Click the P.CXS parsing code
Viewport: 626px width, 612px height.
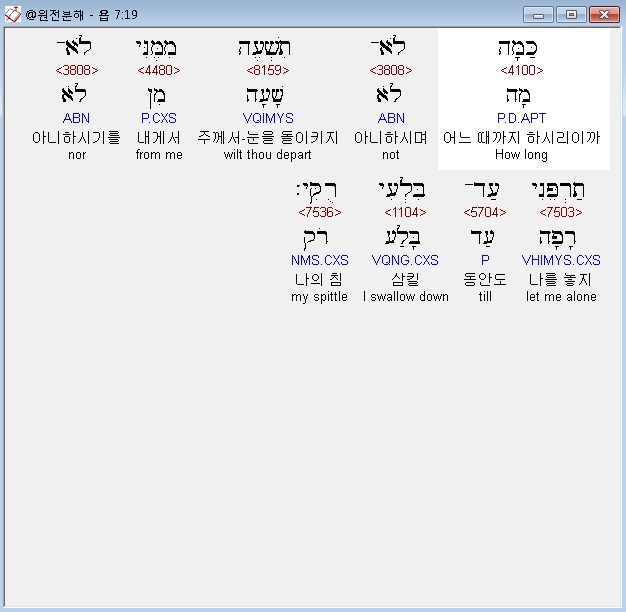point(158,118)
